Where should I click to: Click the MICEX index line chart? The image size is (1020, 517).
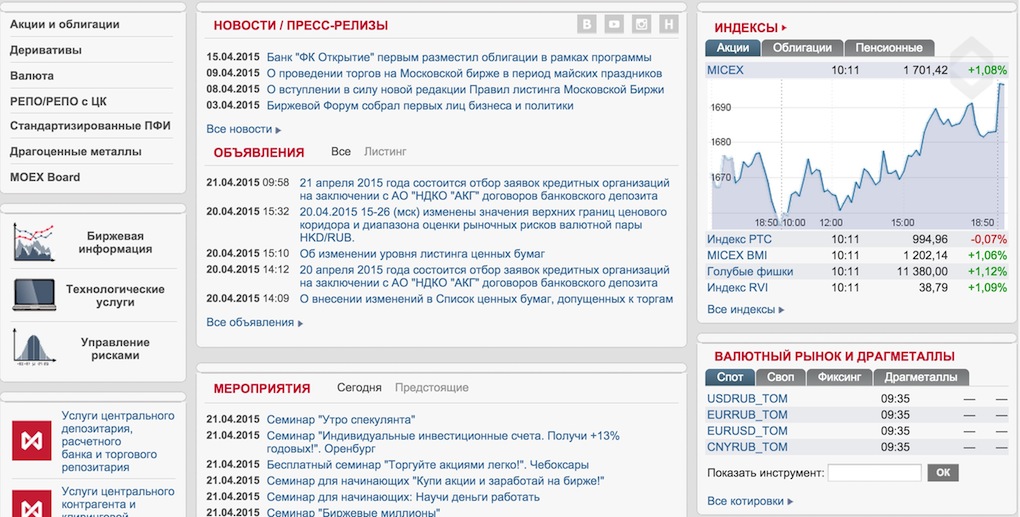857,154
